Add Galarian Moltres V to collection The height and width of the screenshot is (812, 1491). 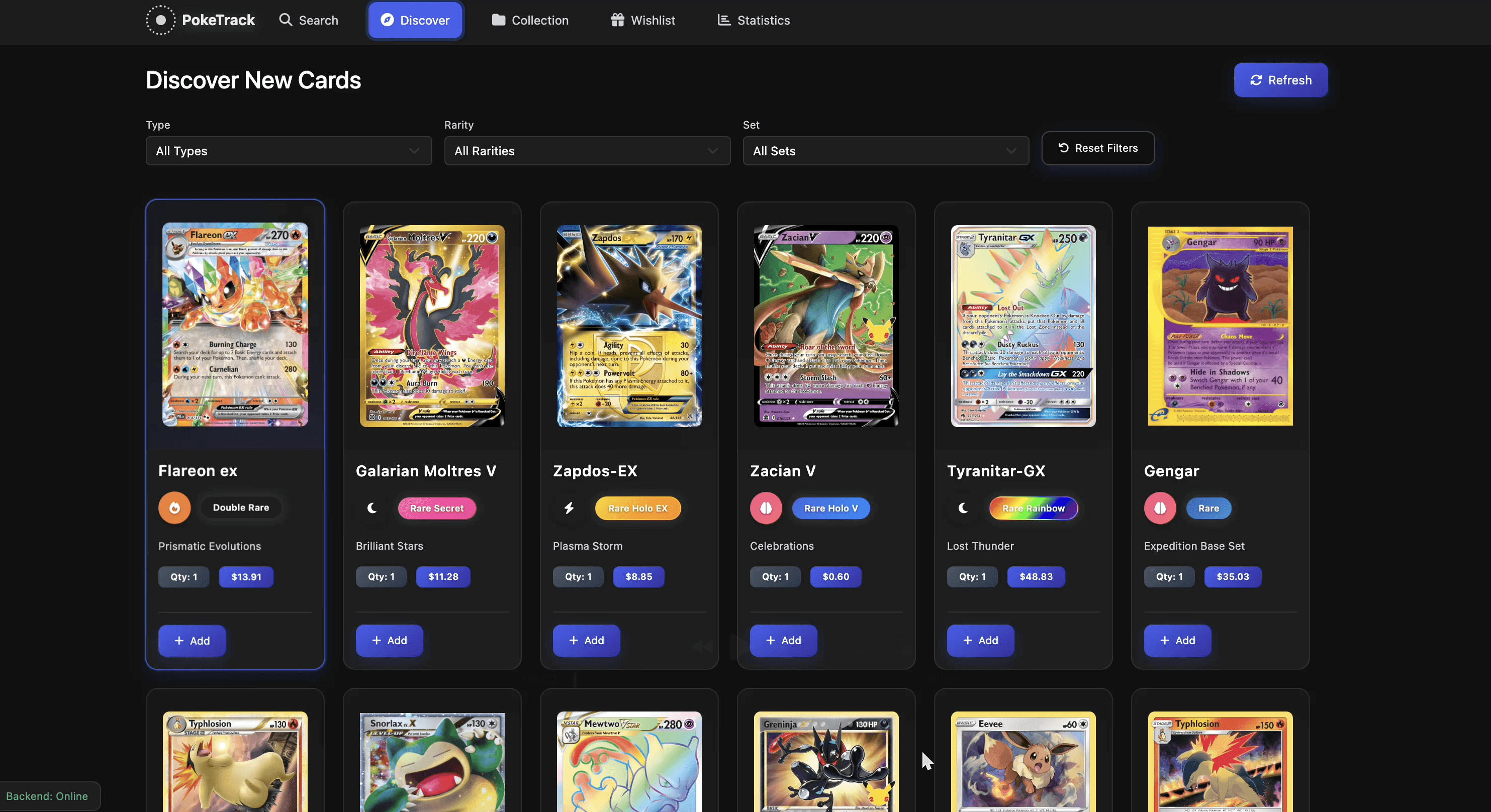pos(390,640)
